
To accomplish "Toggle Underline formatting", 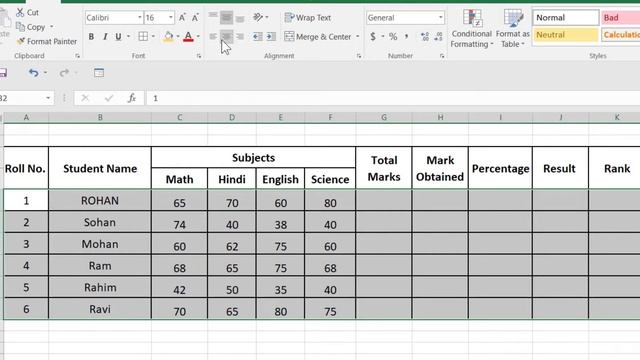I will click(x=118, y=37).
